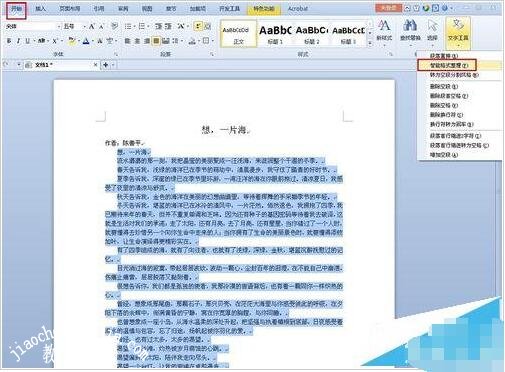Add a new document tab with plus
505x372 pixels.
(106, 65)
